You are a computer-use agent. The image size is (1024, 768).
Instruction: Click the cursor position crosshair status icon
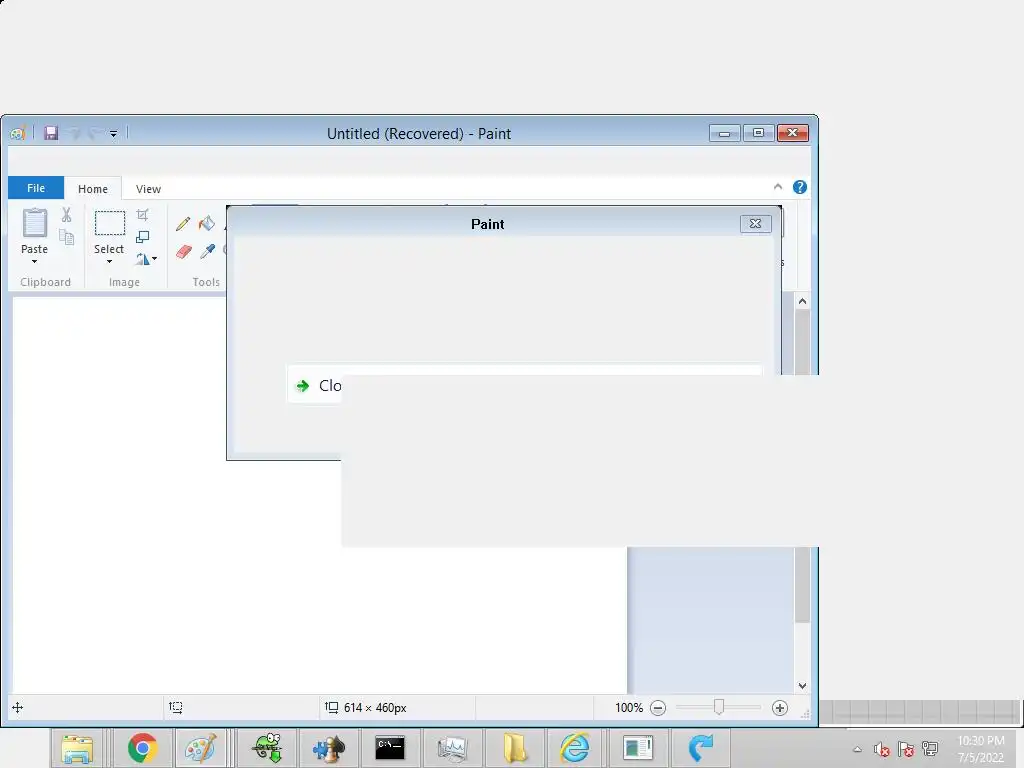[18, 707]
